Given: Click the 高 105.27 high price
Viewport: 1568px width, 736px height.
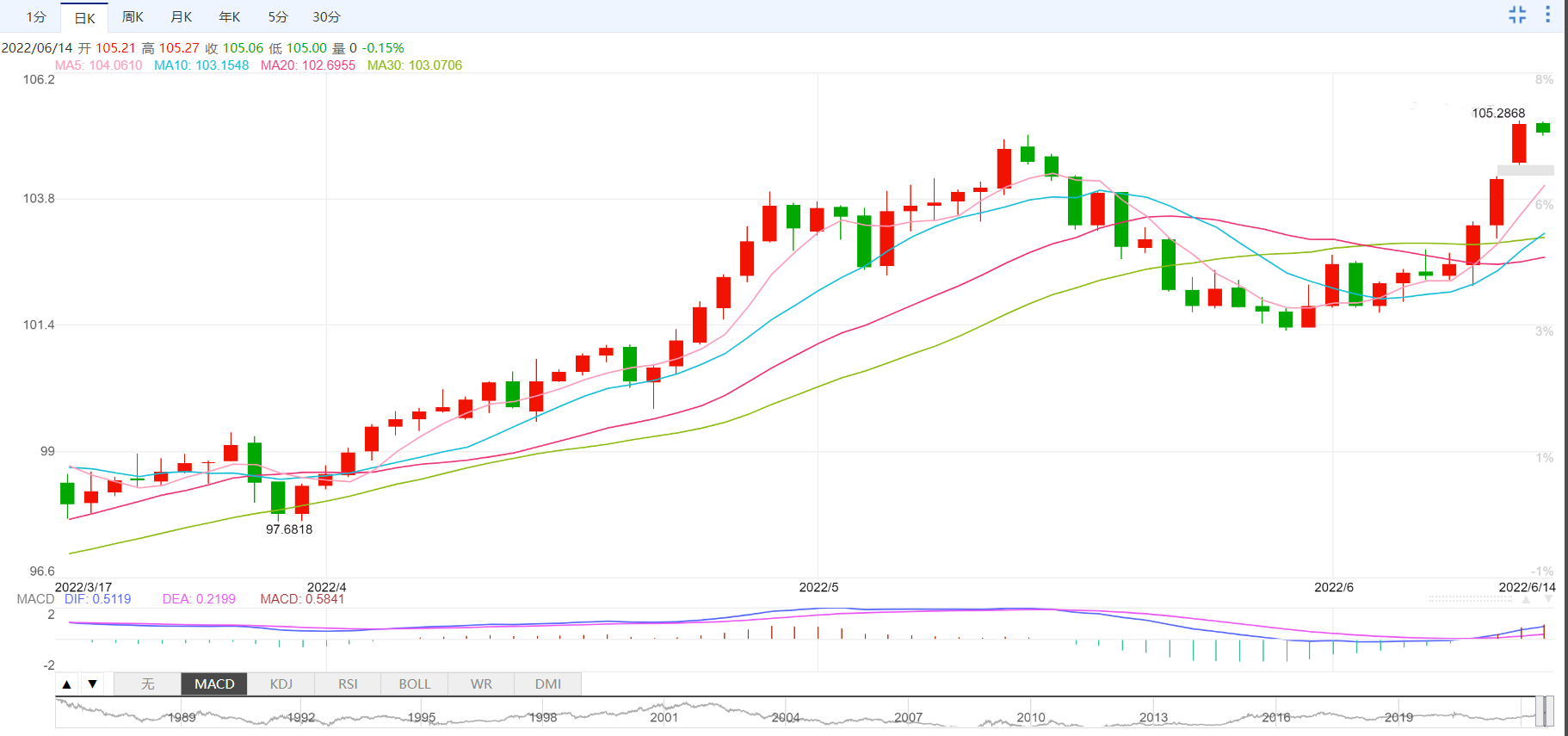Looking at the screenshot, I should (x=170, y=48).
